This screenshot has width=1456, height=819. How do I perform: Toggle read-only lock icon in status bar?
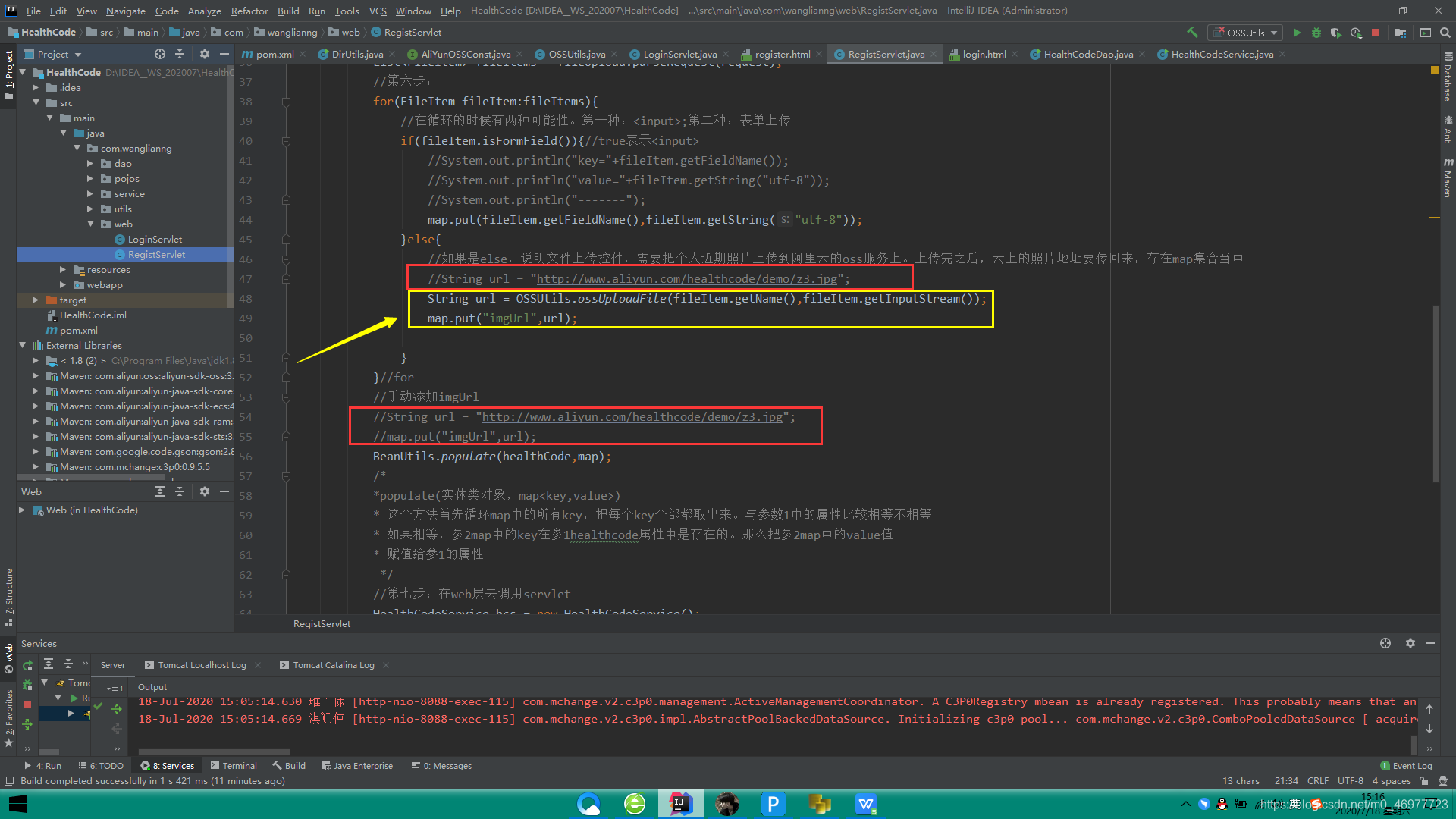tap(1424, 781)
